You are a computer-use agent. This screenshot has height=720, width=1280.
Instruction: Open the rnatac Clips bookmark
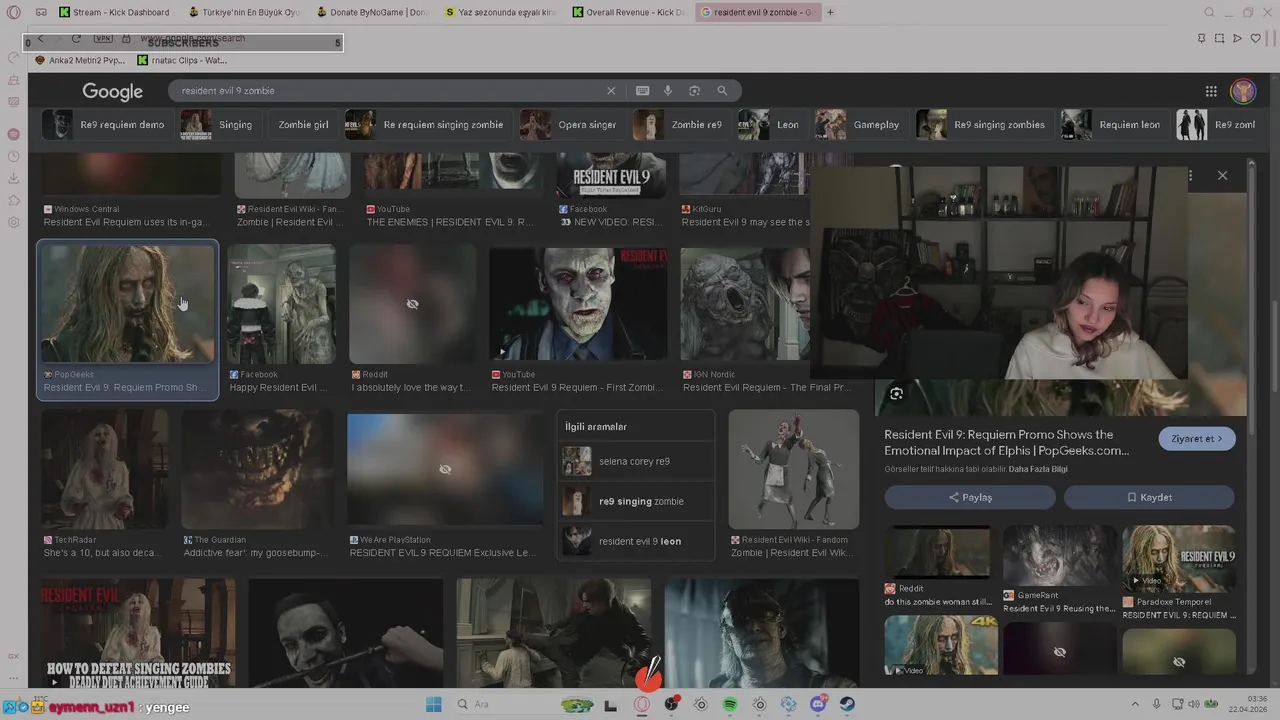coord(183,60)
